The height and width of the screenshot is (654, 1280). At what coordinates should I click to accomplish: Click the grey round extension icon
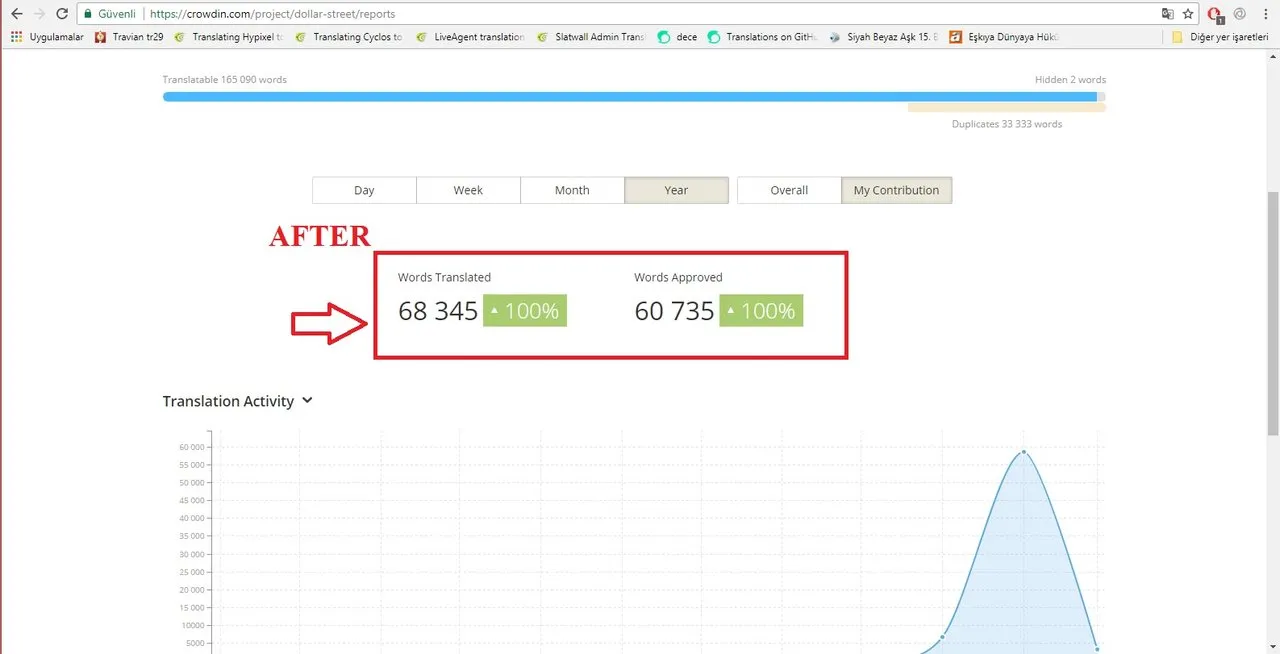coord(1240,14)
